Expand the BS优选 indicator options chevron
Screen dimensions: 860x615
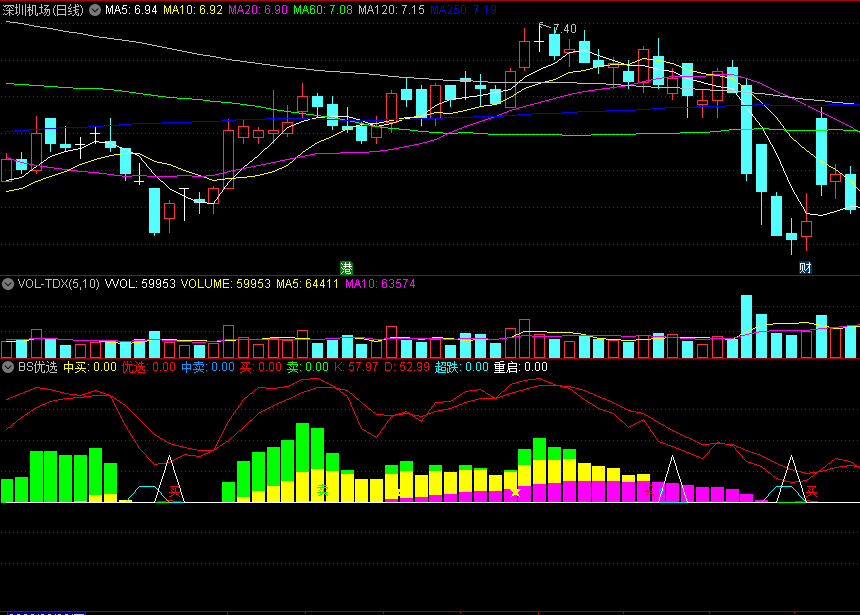click(8, 367)
